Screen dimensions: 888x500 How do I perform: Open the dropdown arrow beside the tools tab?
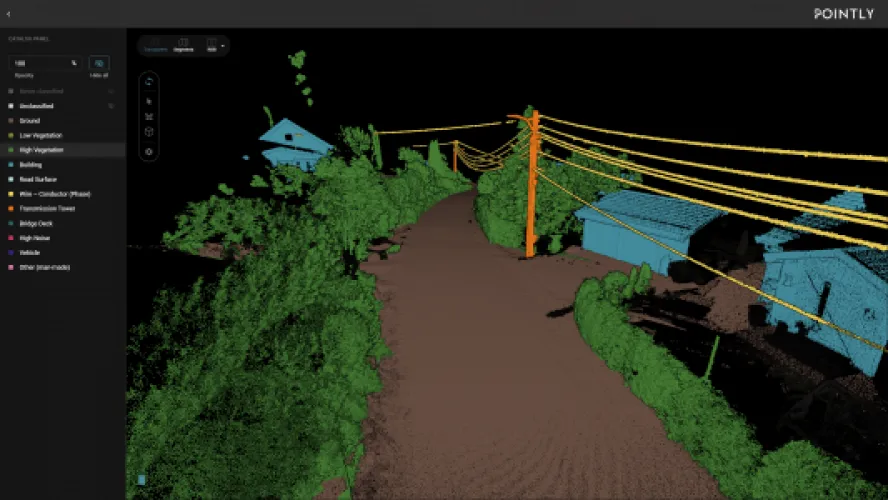click(223, 45)
